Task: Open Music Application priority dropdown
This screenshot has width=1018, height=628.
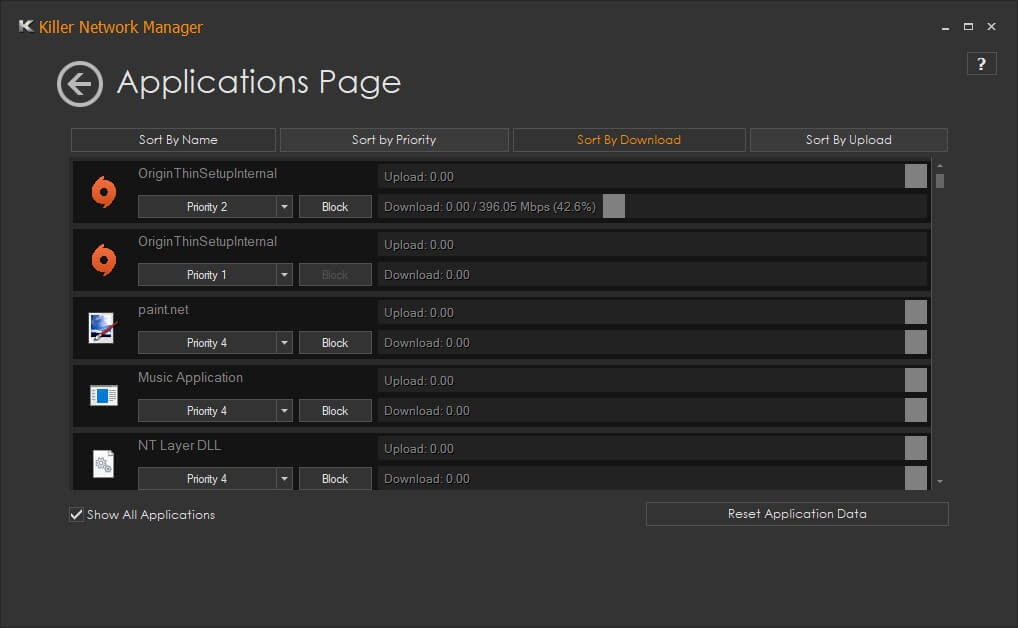Action: click(x=284, y=411)
